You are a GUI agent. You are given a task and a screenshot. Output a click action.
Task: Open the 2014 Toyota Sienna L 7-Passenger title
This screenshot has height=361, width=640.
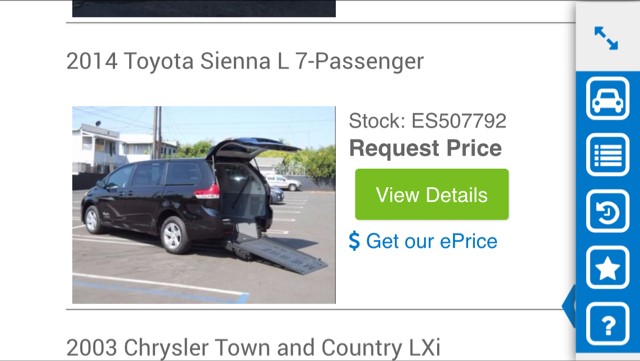point(245,61)
